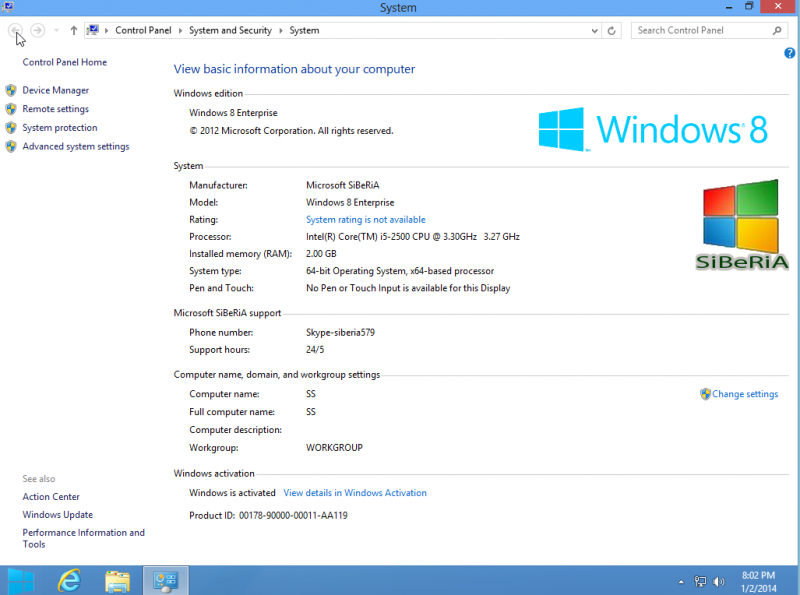Click the search magnifier icon
This screenshot has height=595, width=800.
[x=777, y=31]
